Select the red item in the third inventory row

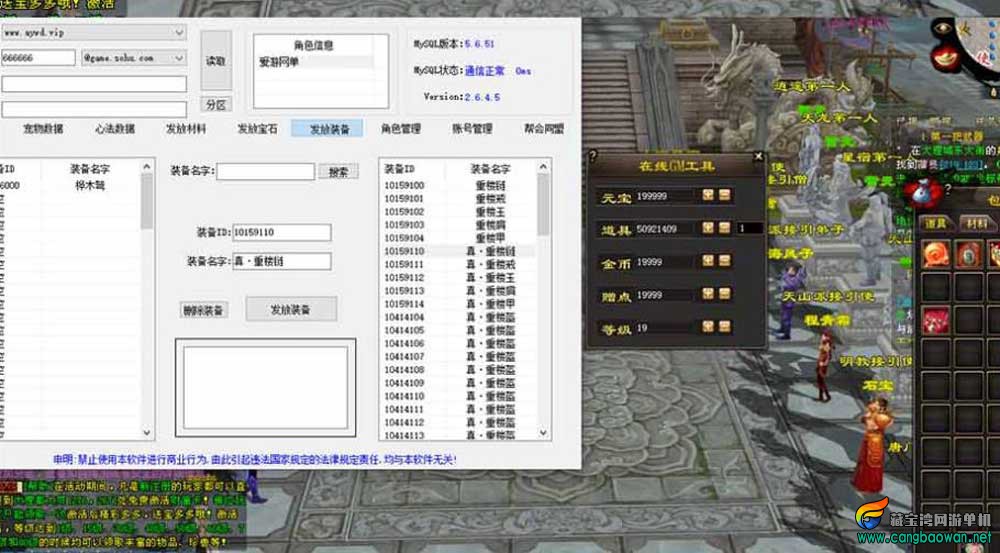(936, 320)
